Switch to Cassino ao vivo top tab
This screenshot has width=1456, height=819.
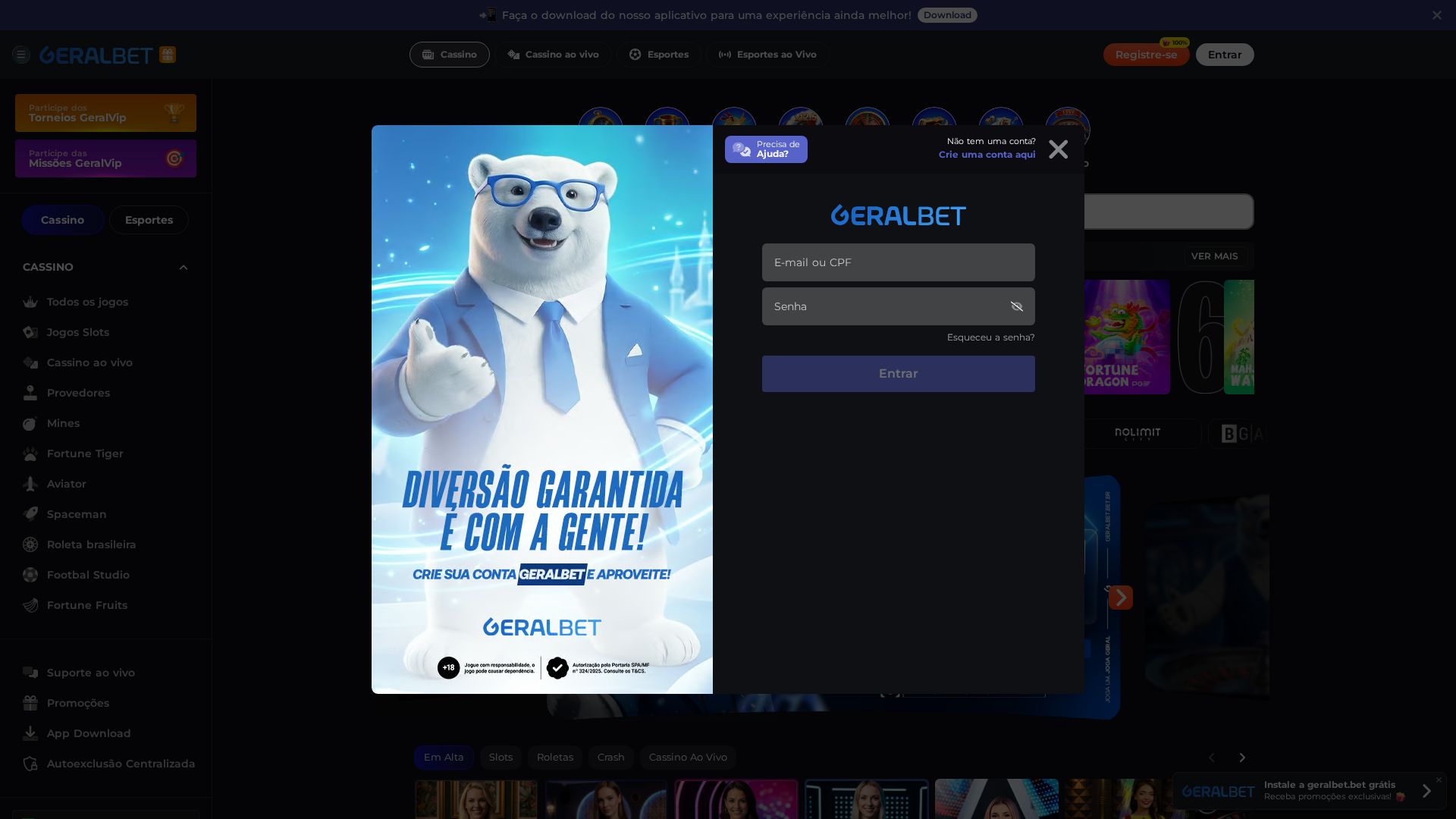[x=554, y=55]
